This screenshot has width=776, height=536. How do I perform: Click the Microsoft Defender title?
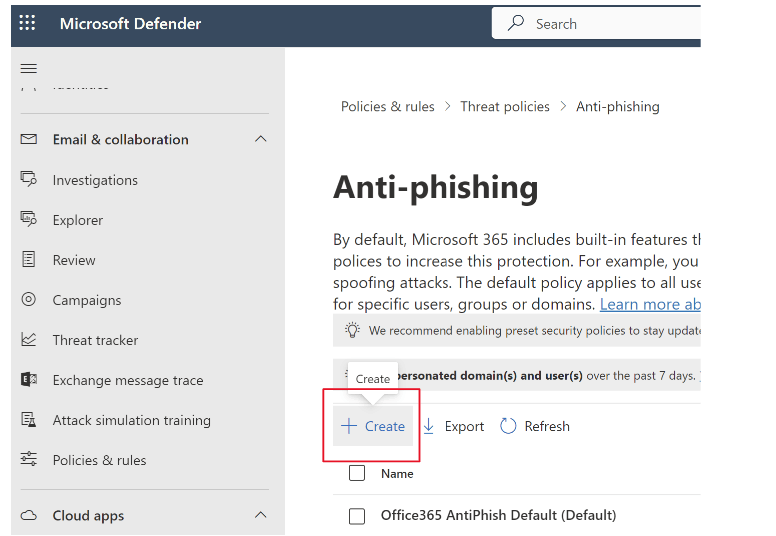point(130,23)
